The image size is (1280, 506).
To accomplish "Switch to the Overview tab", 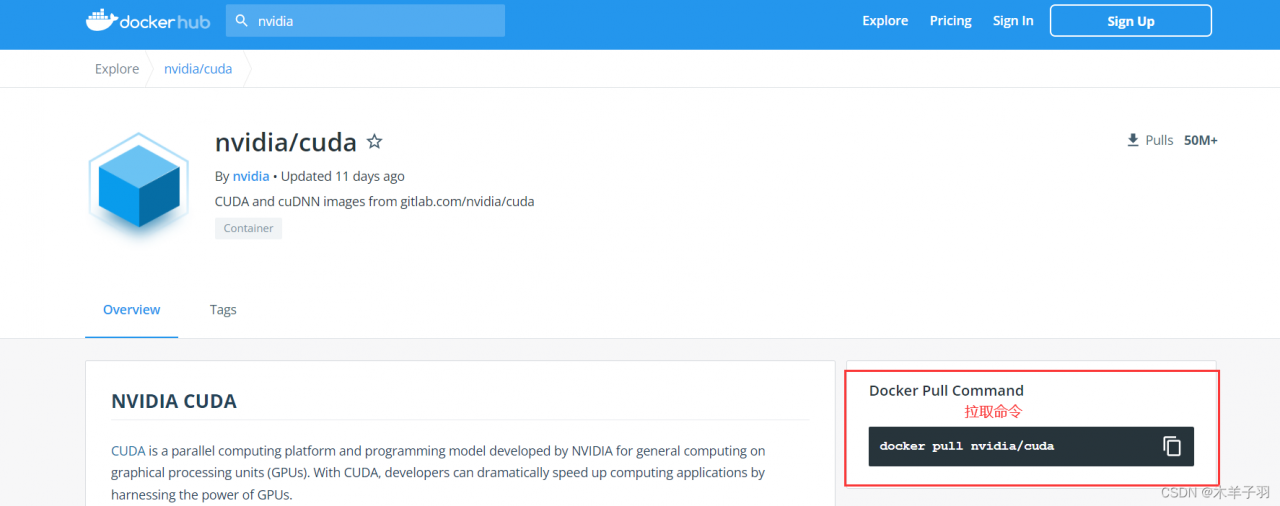I will point(131,310).
